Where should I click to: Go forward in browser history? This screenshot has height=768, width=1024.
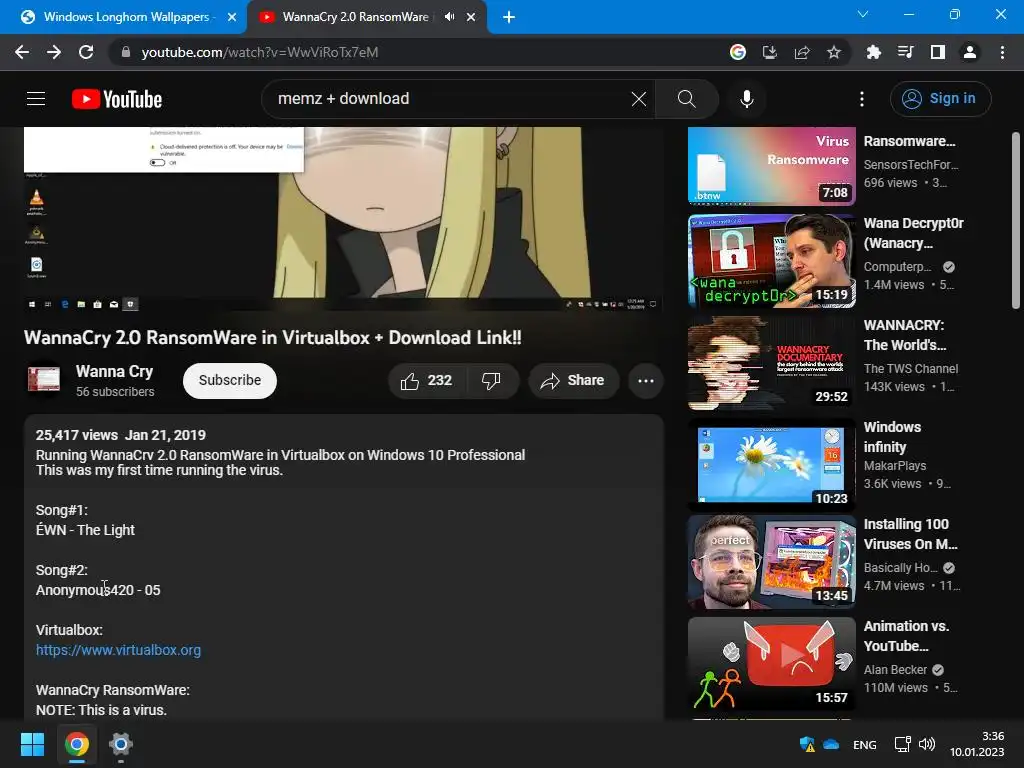click(x=54, y=52)
